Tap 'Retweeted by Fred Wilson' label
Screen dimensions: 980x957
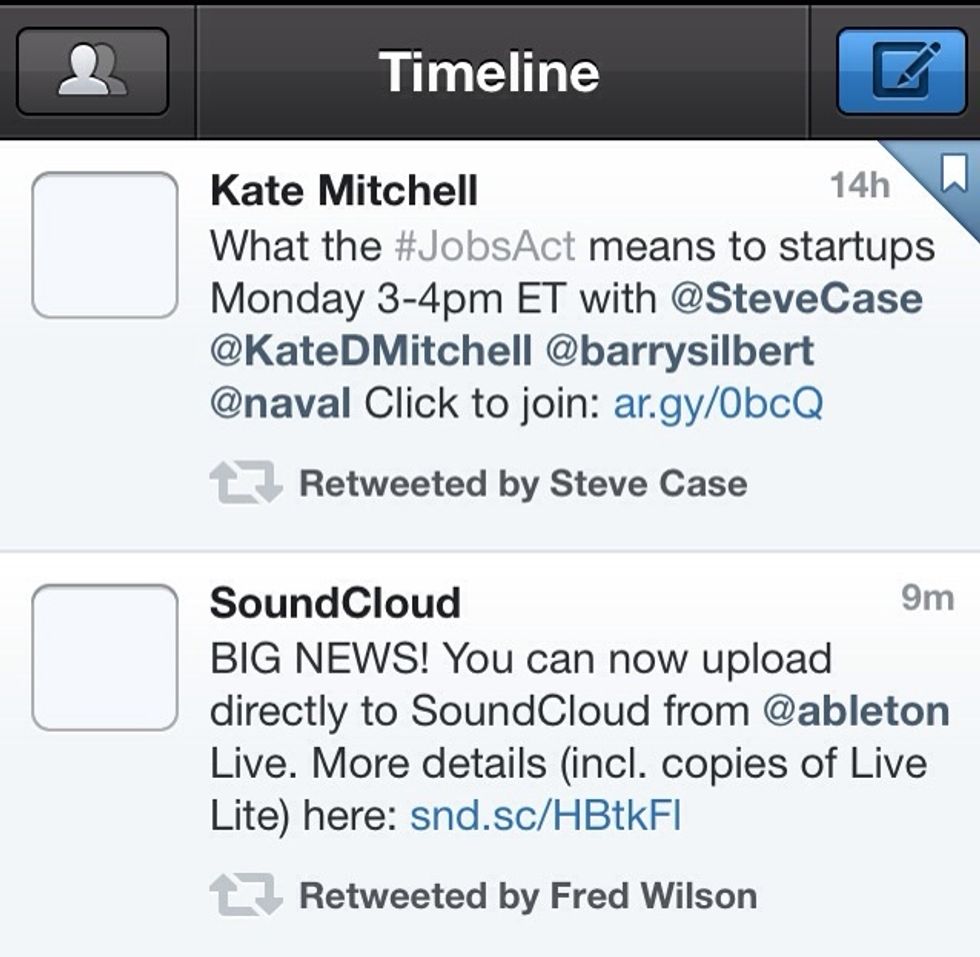528,896
